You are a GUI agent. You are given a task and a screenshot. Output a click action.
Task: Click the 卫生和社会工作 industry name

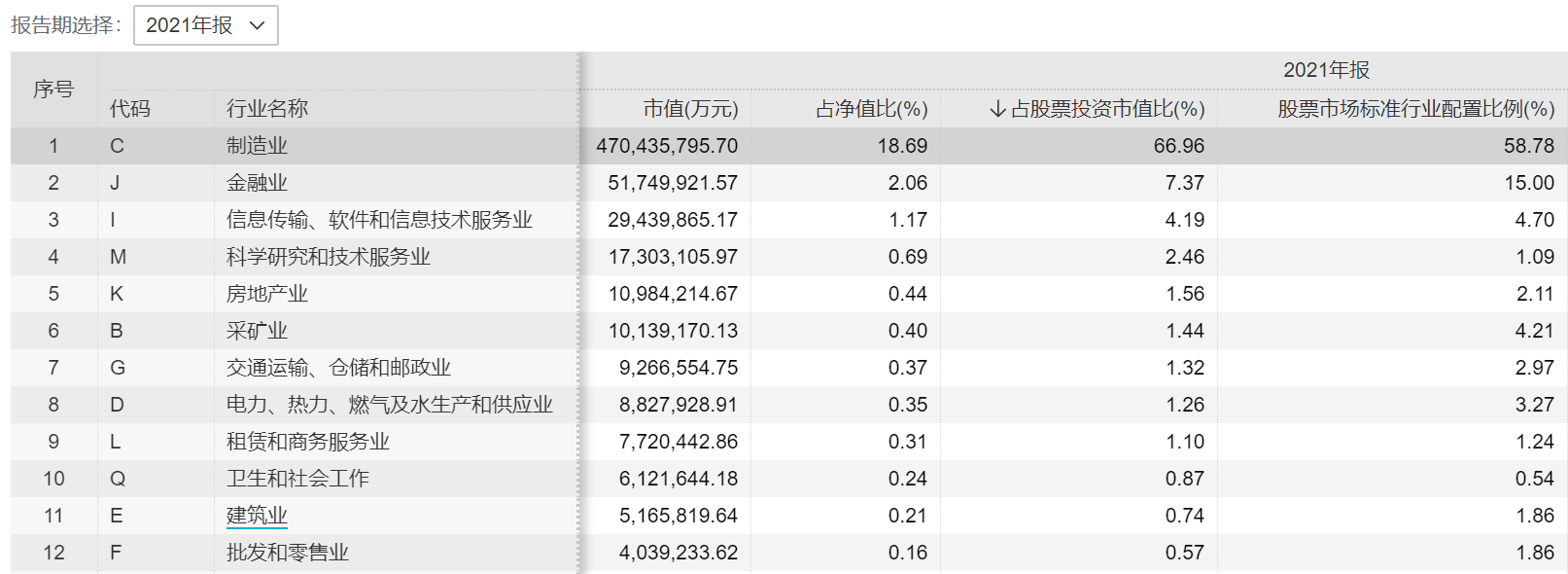click(x=297, y=479)
